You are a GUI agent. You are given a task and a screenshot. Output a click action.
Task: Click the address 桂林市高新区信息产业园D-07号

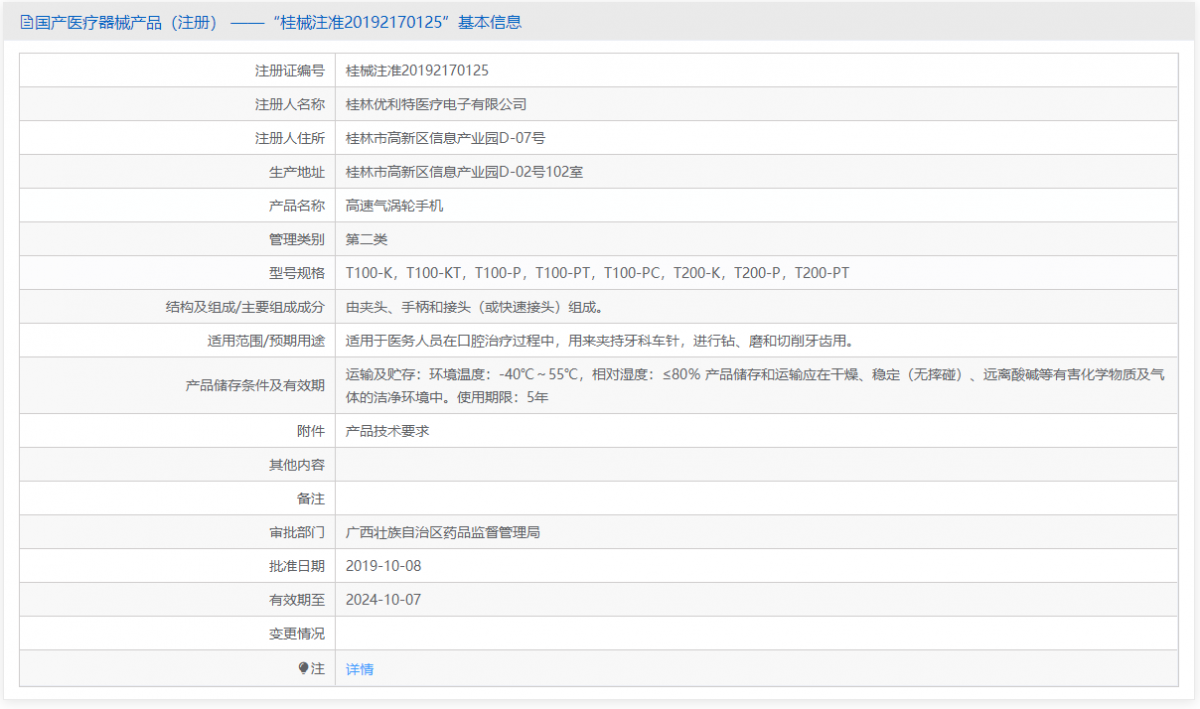point(445,138)
